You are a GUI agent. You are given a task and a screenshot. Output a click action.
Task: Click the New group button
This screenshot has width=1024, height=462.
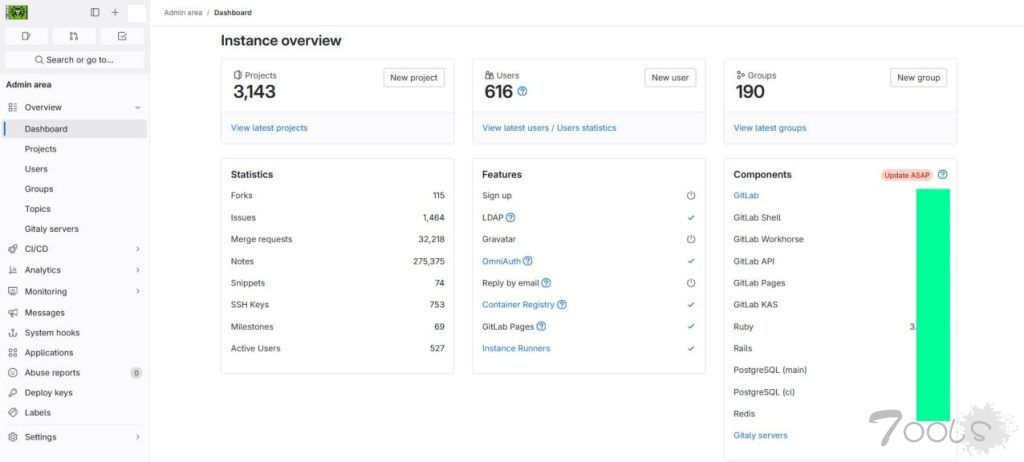(x=918, y=77)
